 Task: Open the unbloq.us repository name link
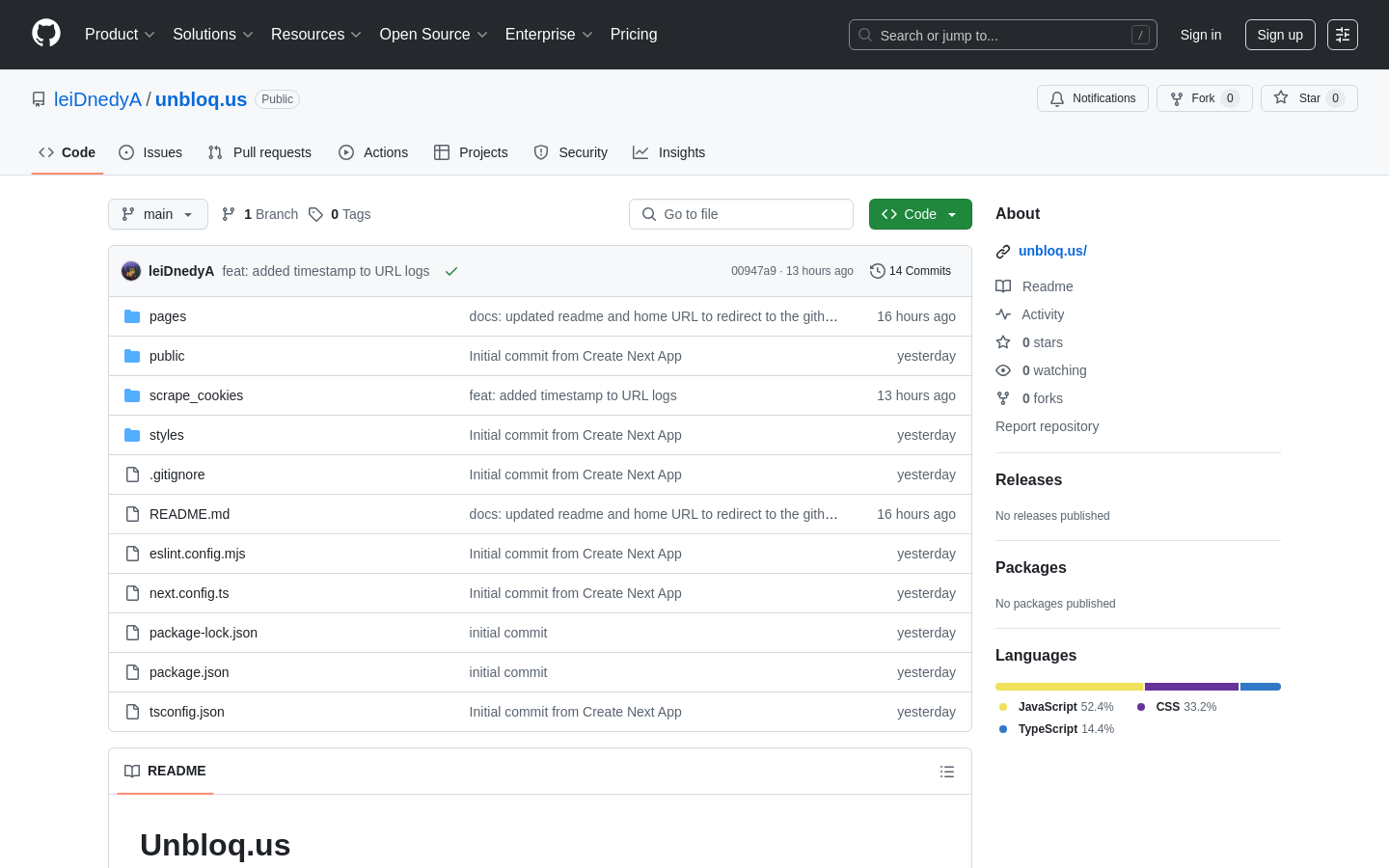point(201,99)
